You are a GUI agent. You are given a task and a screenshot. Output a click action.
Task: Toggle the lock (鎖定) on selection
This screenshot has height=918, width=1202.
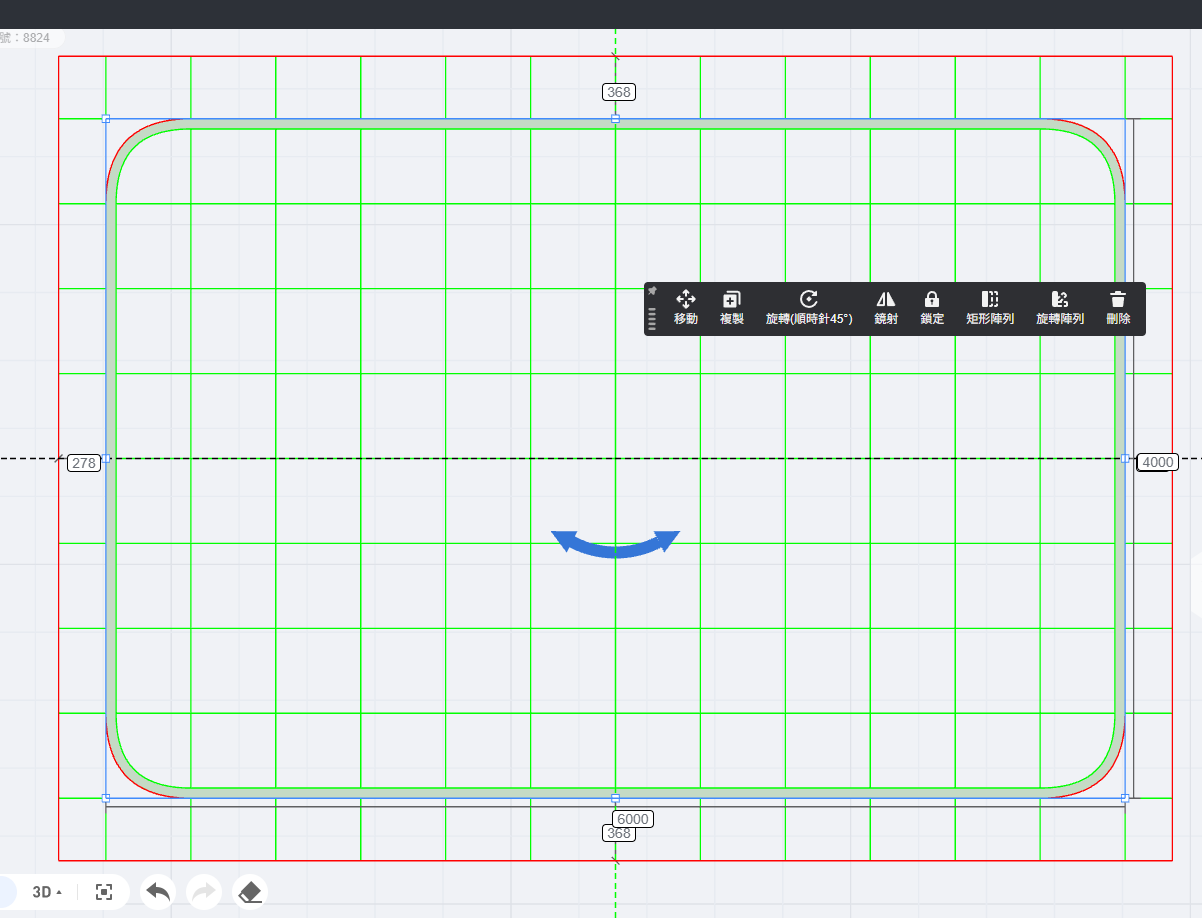click(x=931, y=308)
